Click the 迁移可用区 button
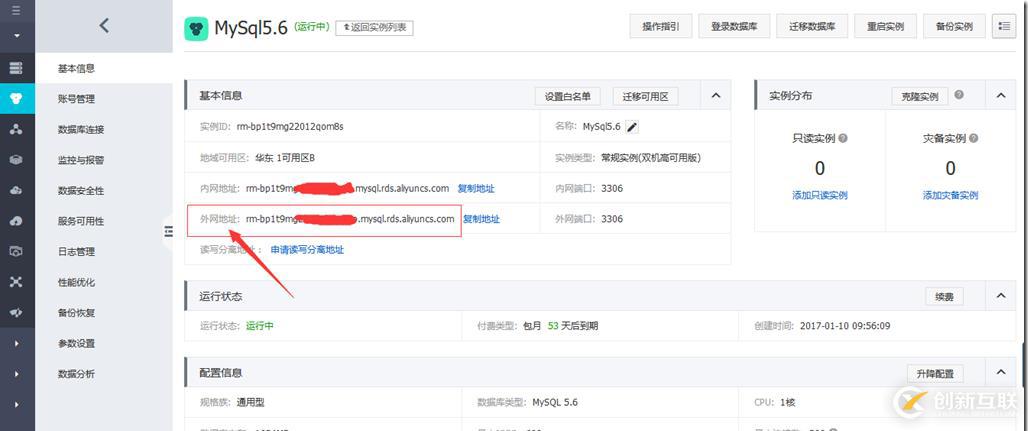1028x431 pixels. [645, 96]
